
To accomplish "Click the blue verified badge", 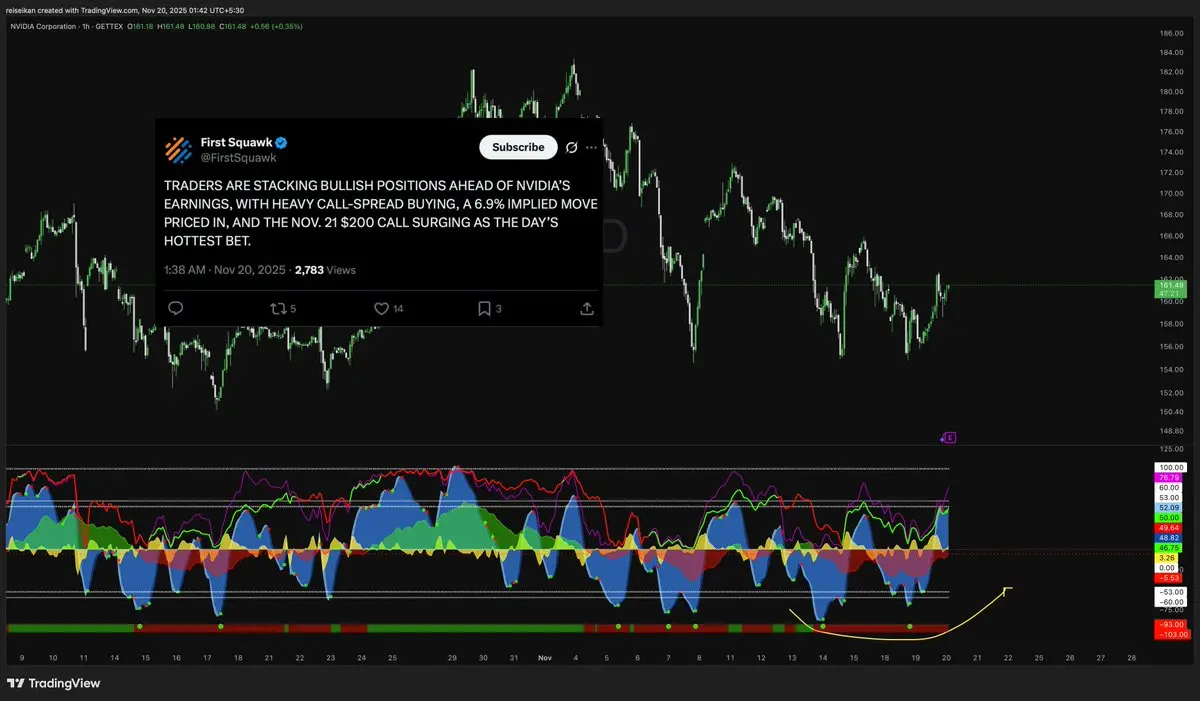I will pos(282,142).
